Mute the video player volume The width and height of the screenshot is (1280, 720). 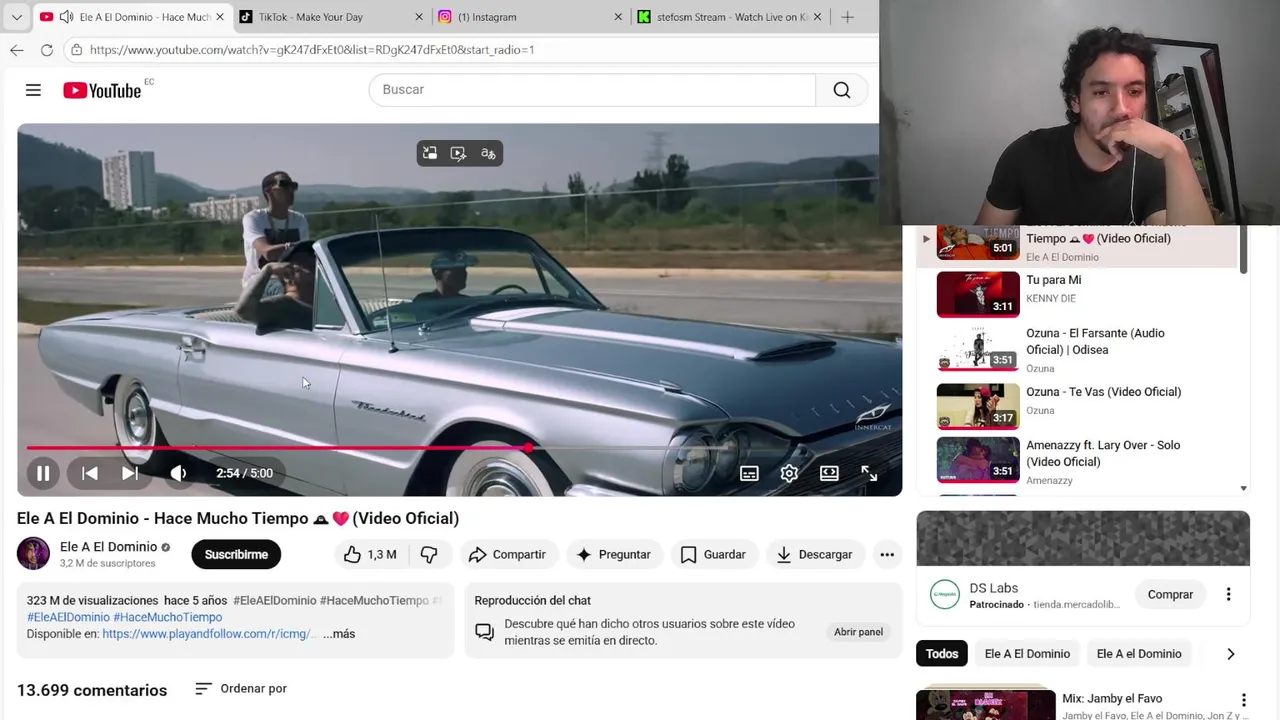(x=178, y=473)
